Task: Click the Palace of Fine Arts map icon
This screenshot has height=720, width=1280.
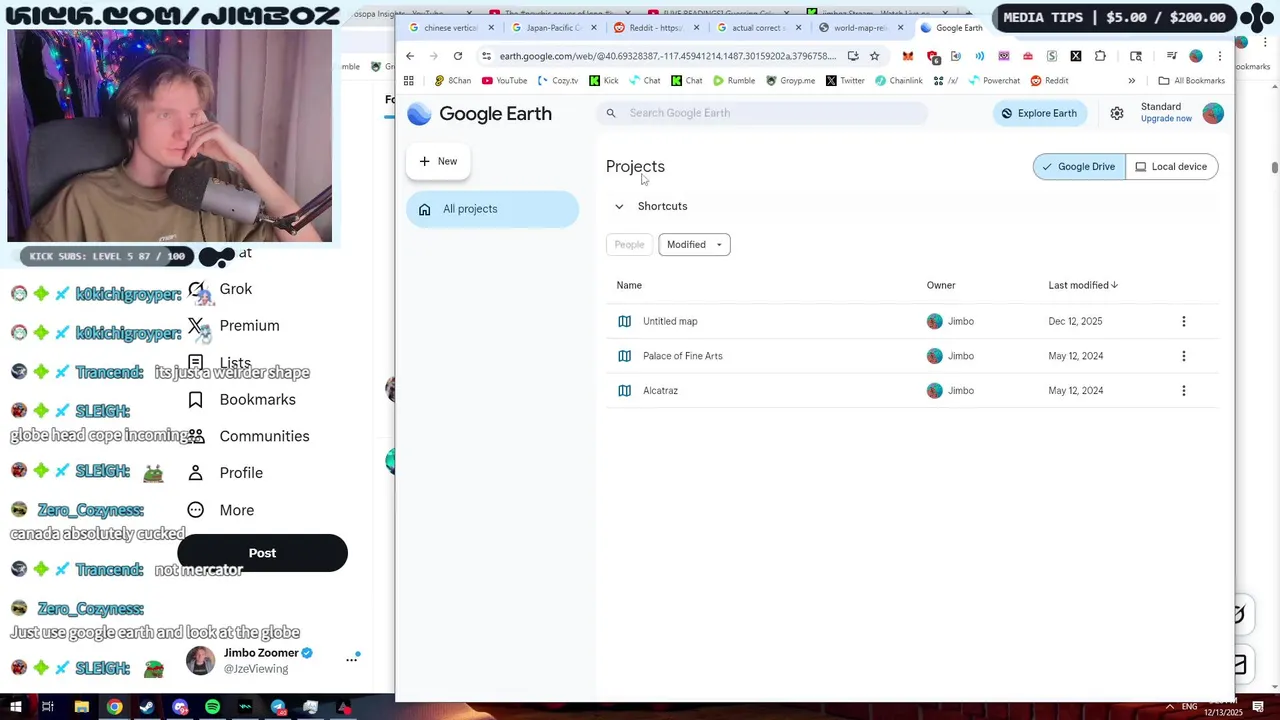Action: [x=625, y=356]
